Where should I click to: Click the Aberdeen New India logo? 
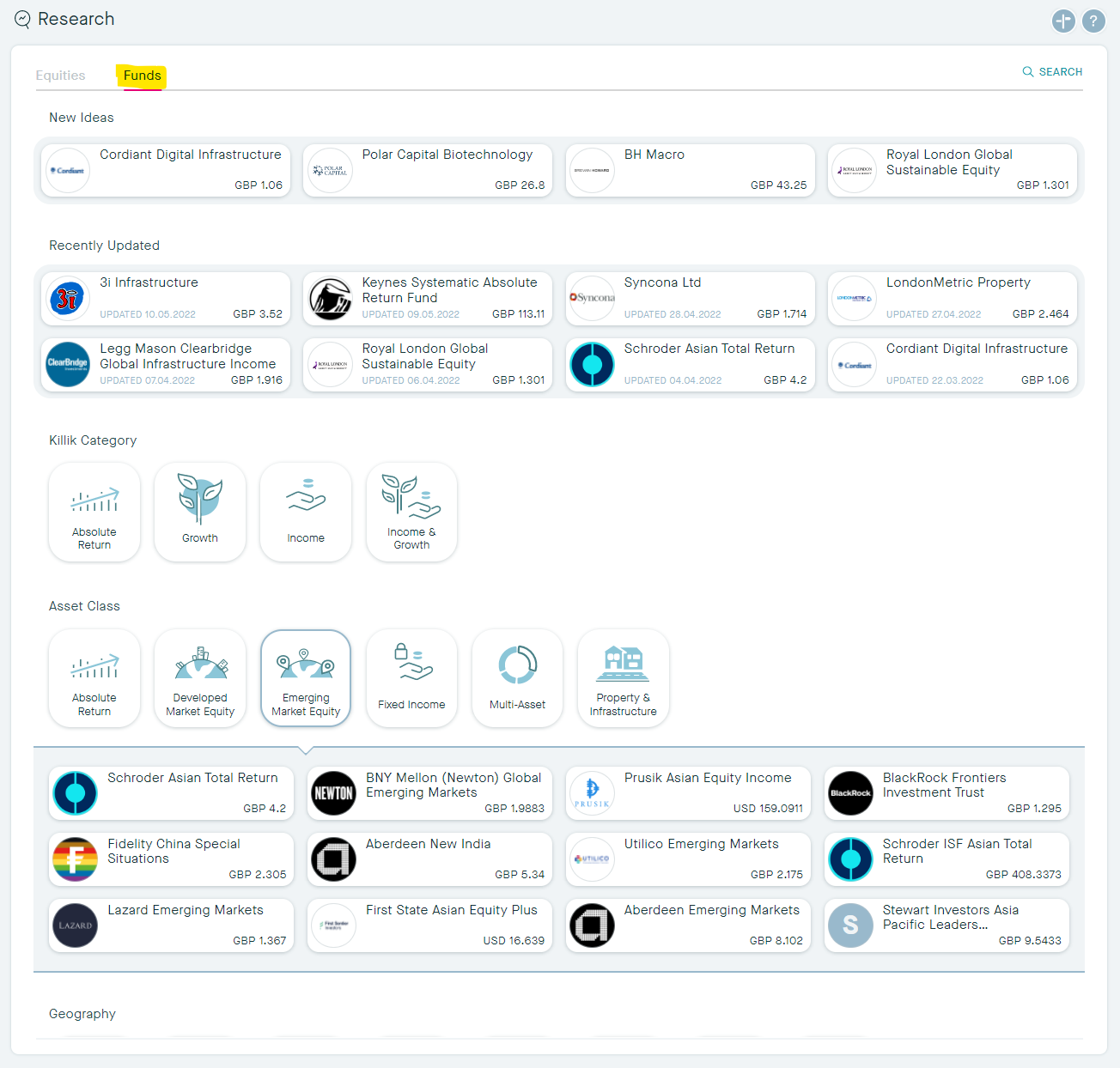[333, 859]
